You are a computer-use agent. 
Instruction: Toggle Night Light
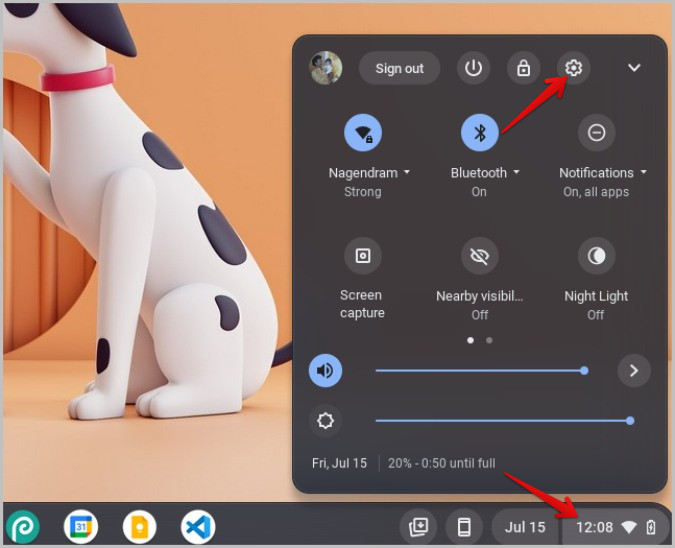pos(596,256)
